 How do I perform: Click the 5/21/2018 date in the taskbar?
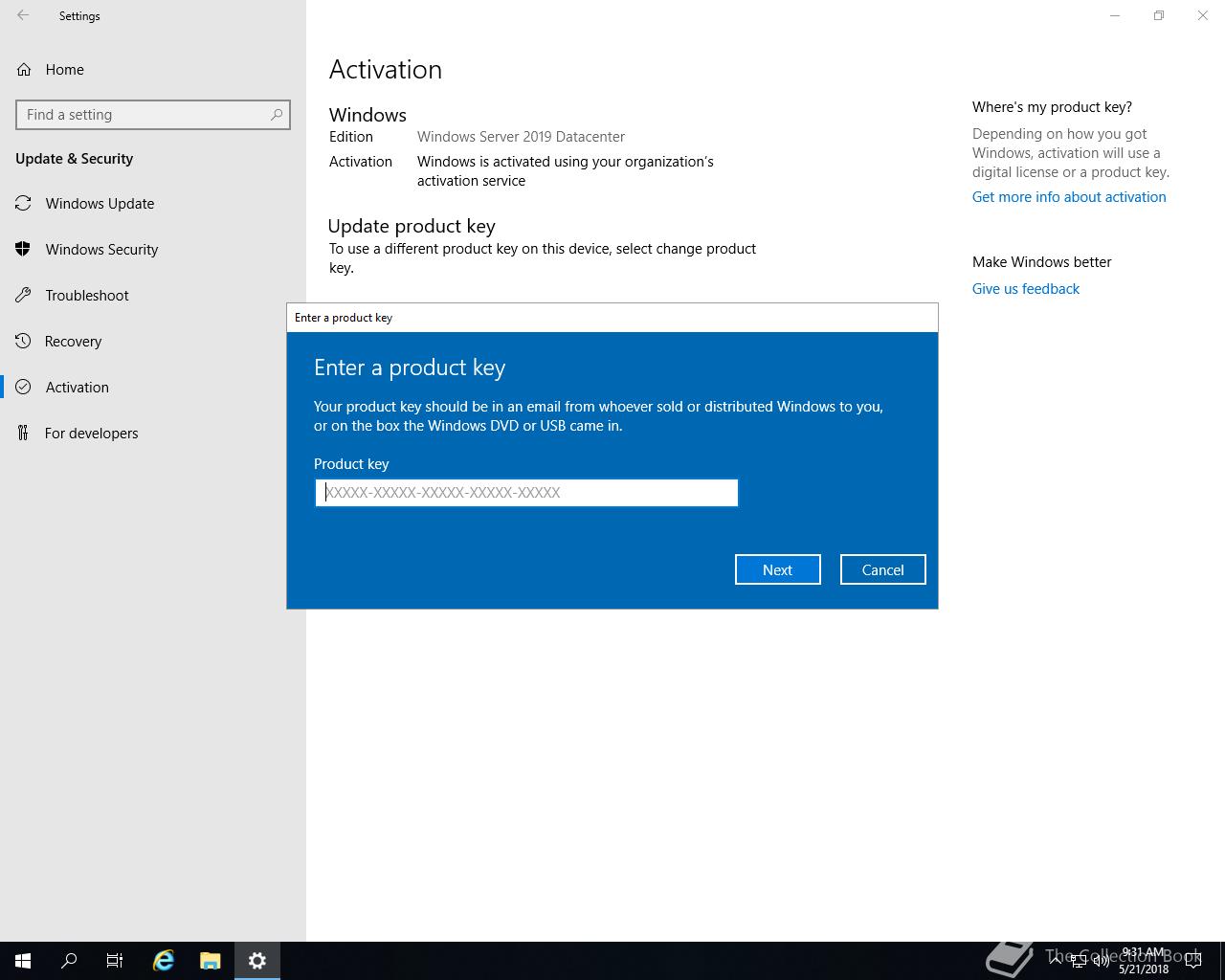1144,969
